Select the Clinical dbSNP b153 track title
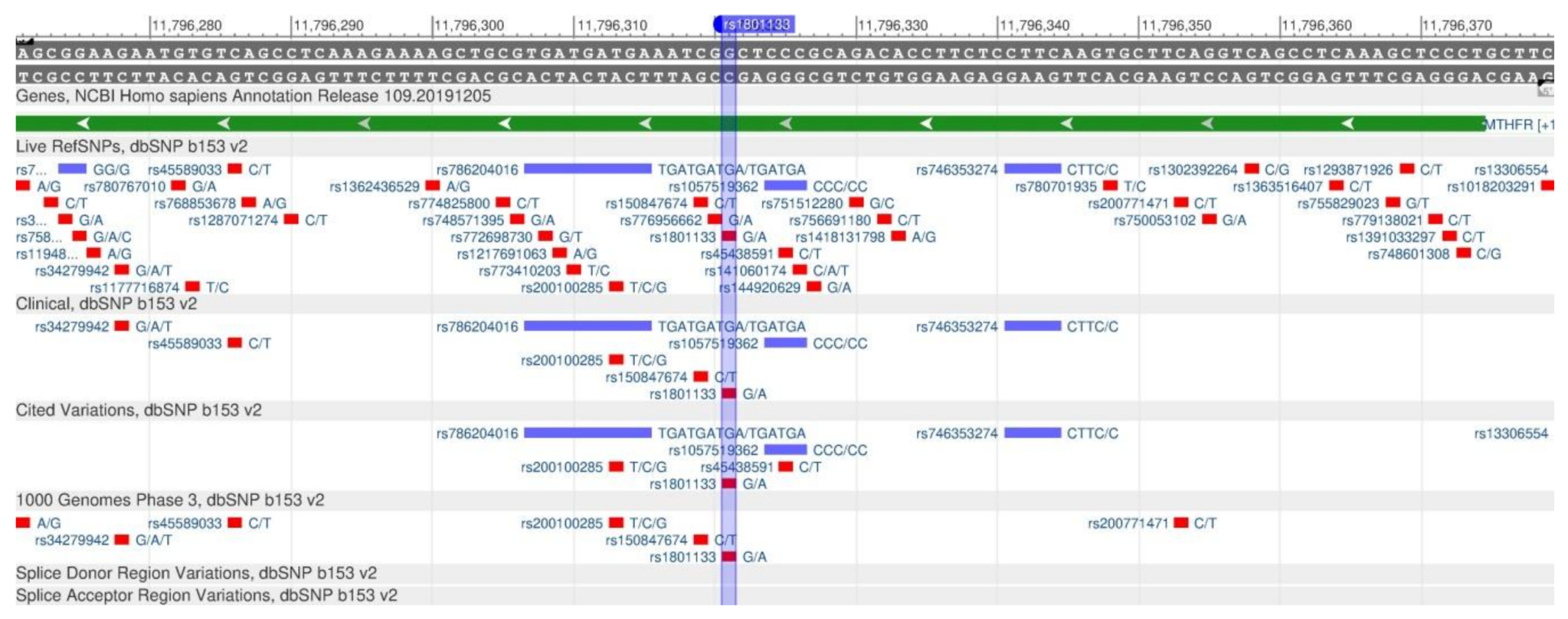Screen dimensions: 1568x619 (x=106, y=304)
